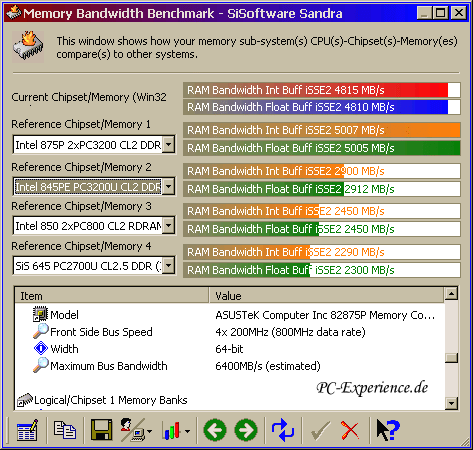Viewport: 473px width, 450px height.
Task: Click the list scrollbar down arrow
Action: click(451, 404)
